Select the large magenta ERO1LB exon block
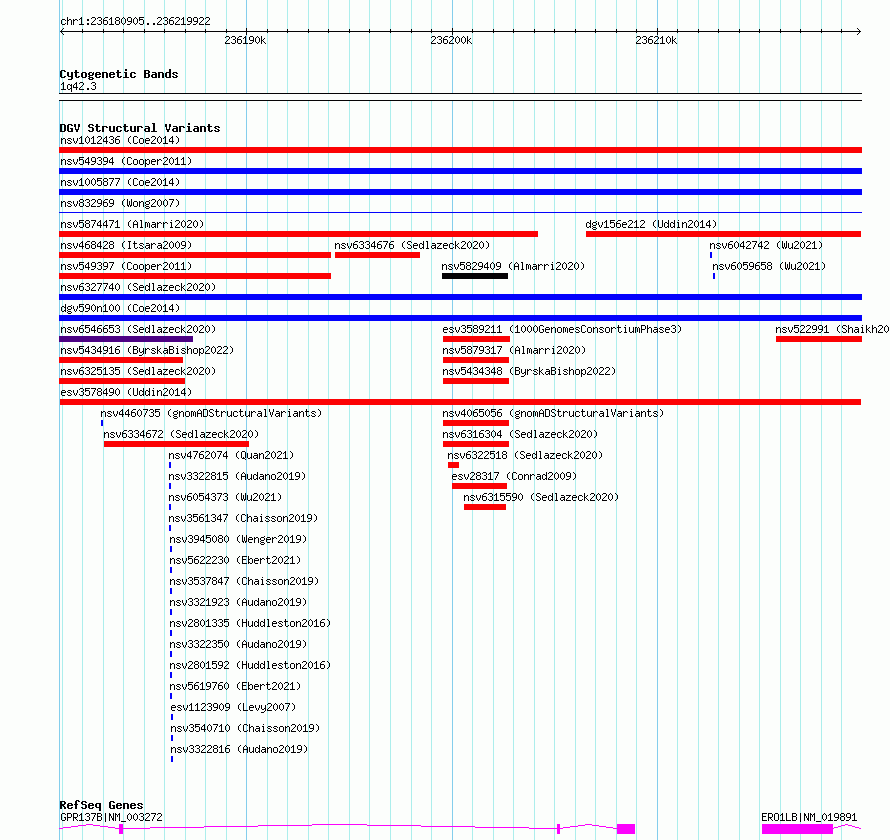The width and height of the screenshot is (890, 840). point(797,829)
